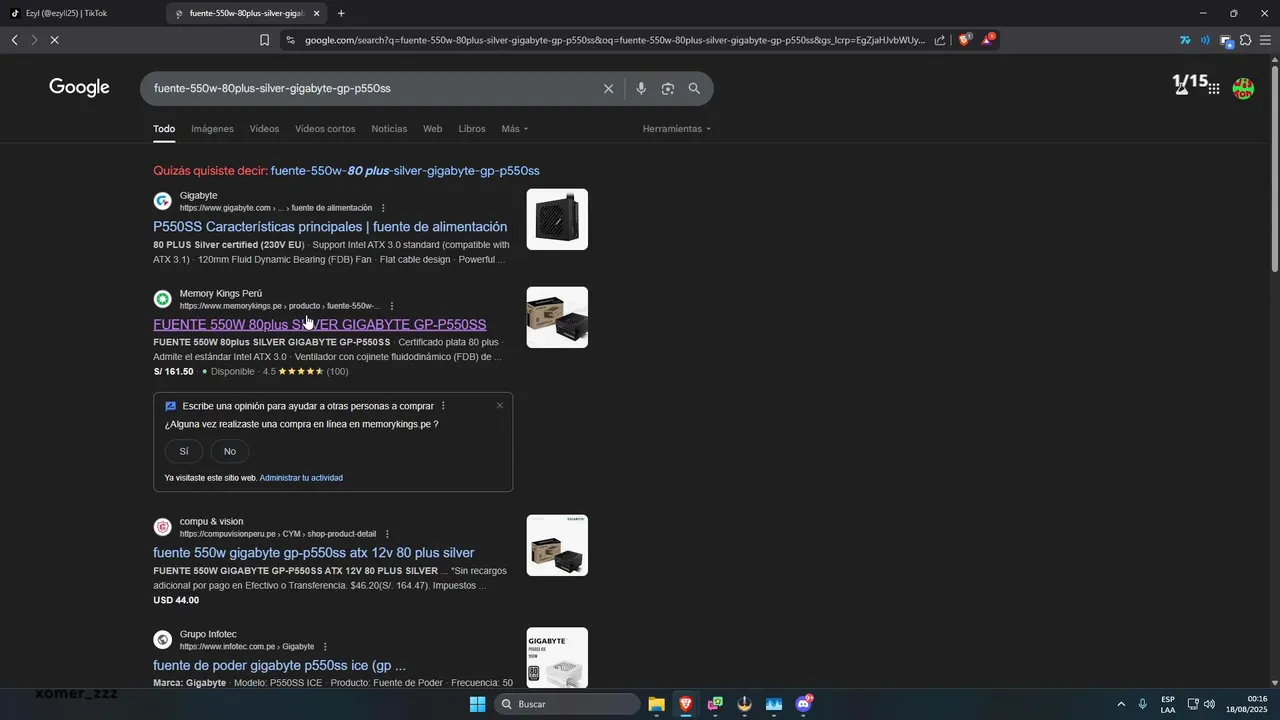Expand the Herramientas dropdown
This screenshot has height=720, width=1280.
click(x=677, y=129)
